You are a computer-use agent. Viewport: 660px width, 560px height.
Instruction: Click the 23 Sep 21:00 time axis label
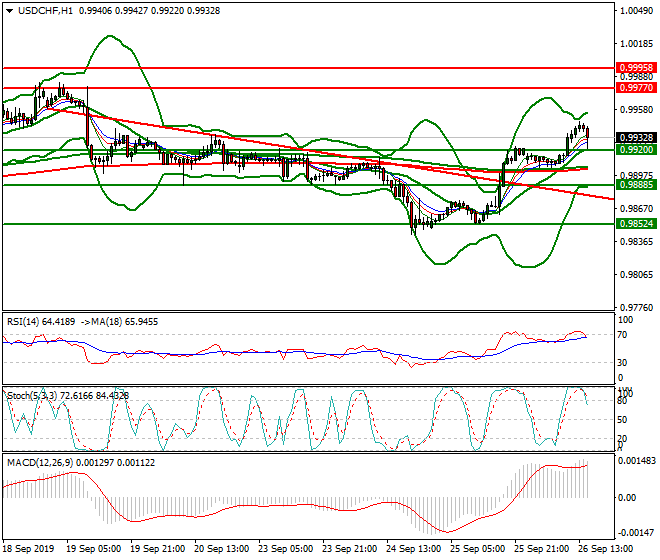click(x=350, y=549)
